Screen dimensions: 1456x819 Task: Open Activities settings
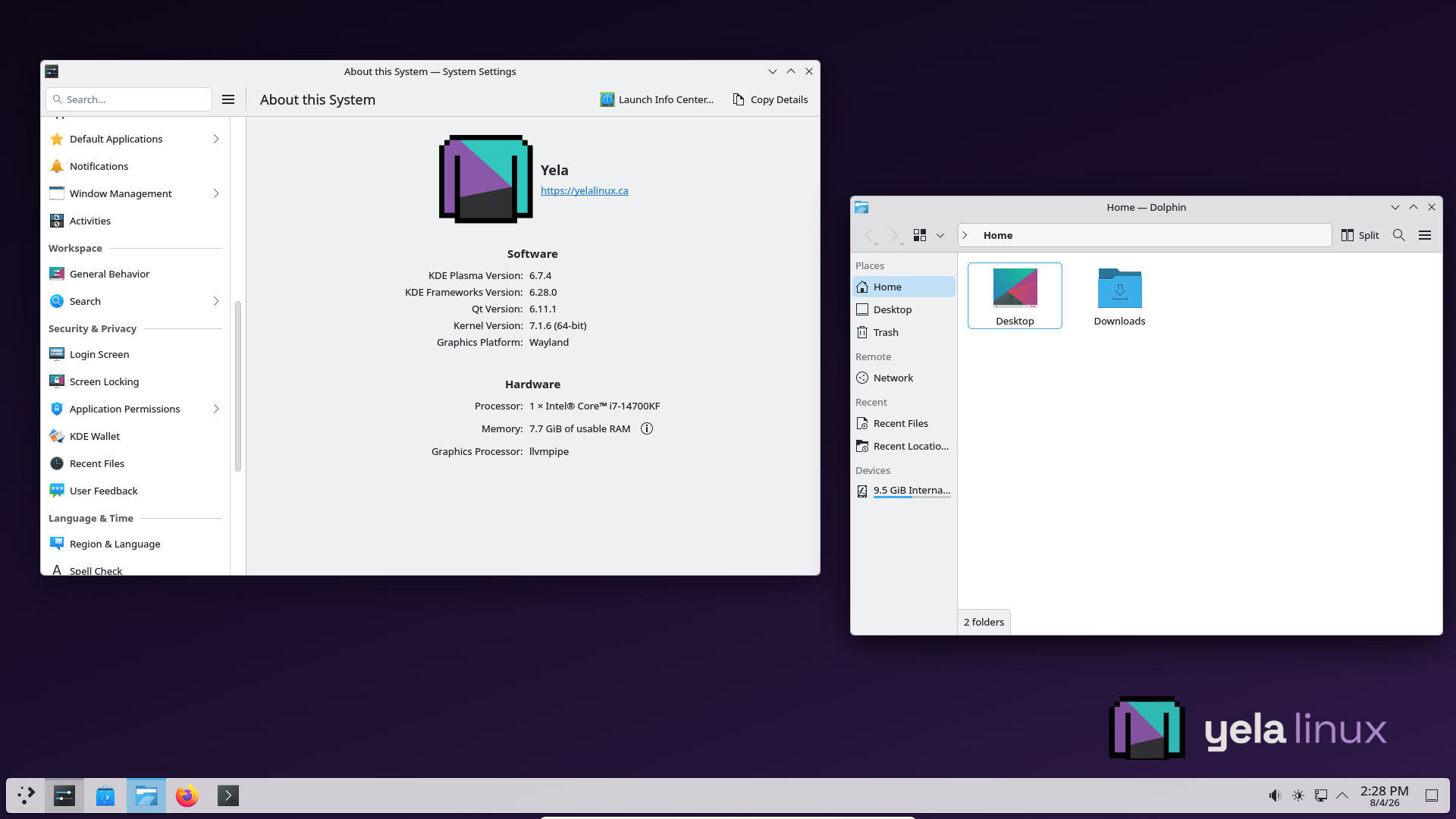click(135, 221)
